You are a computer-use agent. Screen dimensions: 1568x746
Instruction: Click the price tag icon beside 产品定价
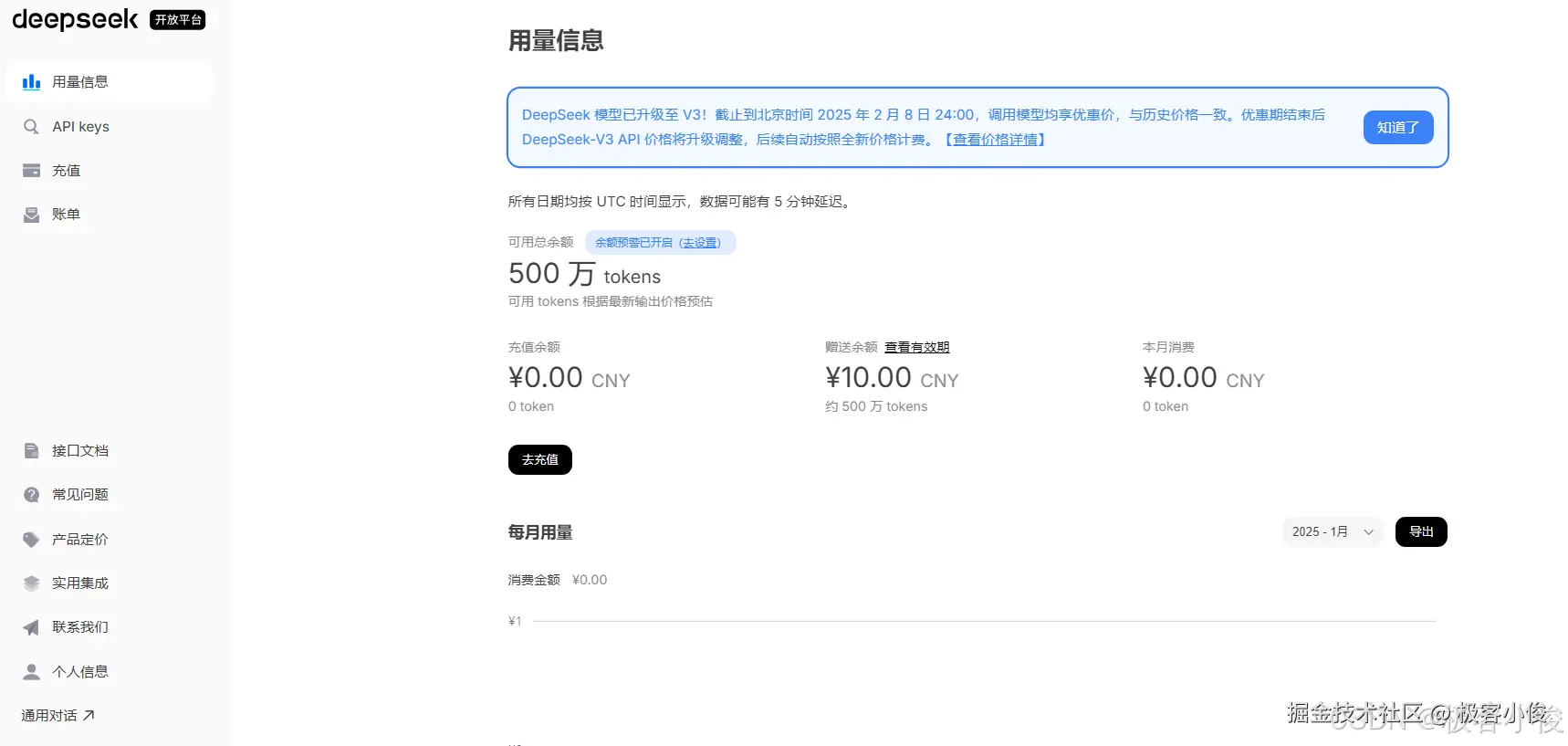pos(31,540)
